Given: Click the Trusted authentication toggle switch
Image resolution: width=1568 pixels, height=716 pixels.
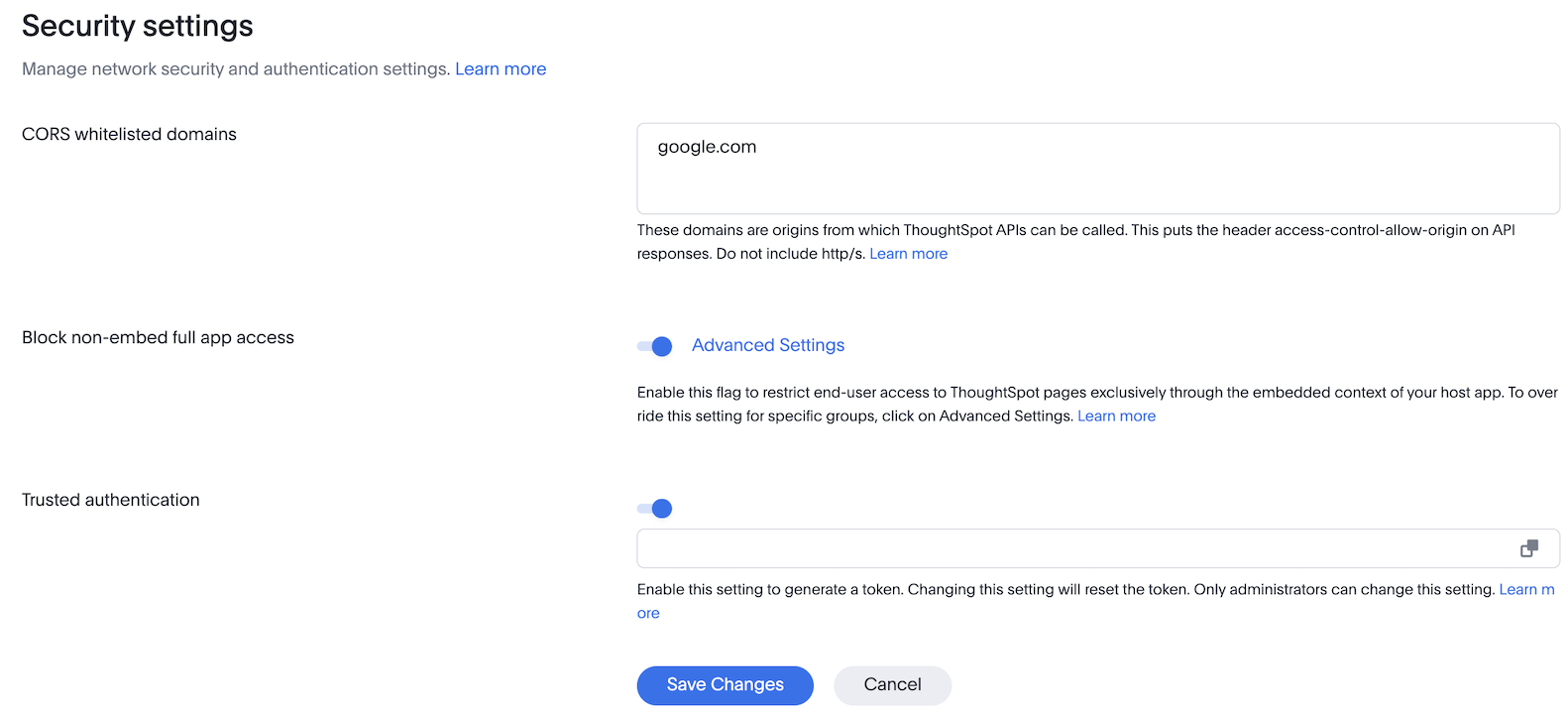Looking at the screenshot, I should (x=654, y=508).
